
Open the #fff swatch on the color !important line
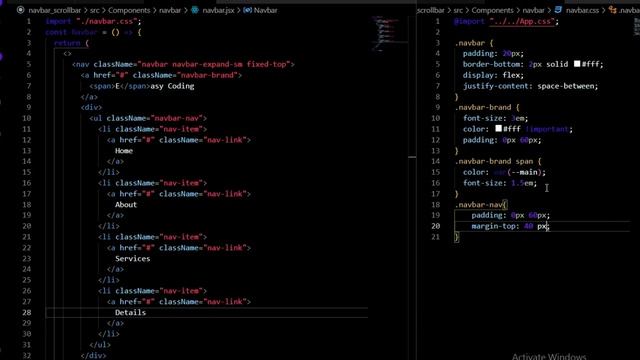click(498, 129)
